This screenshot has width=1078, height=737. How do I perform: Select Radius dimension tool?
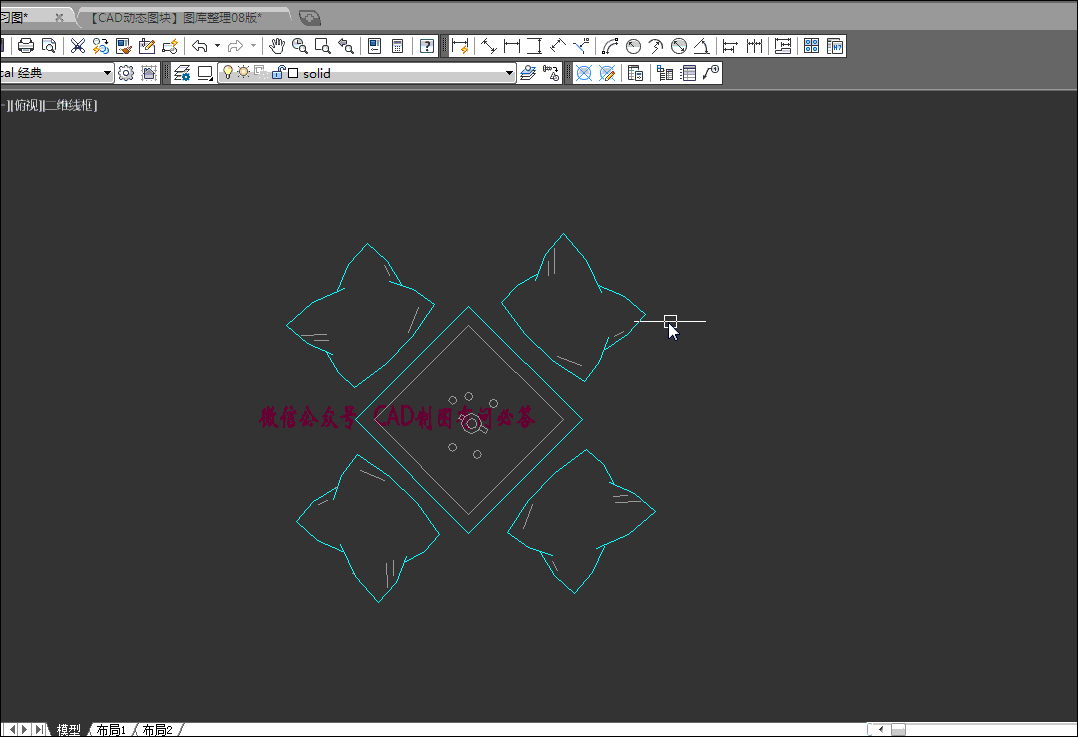[633, 46]
